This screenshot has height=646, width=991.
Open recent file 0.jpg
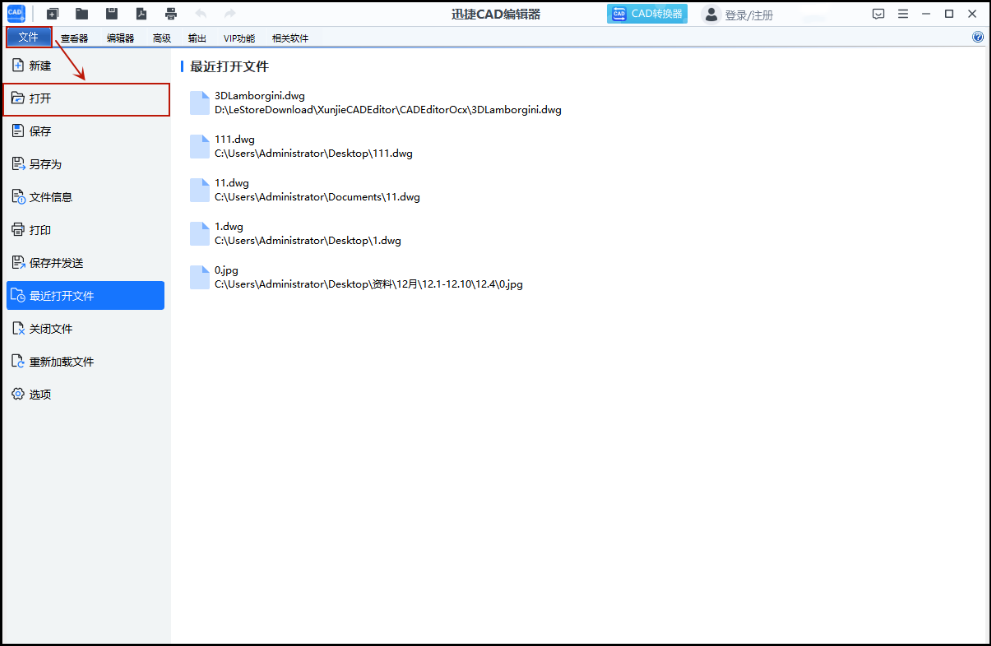226,270
